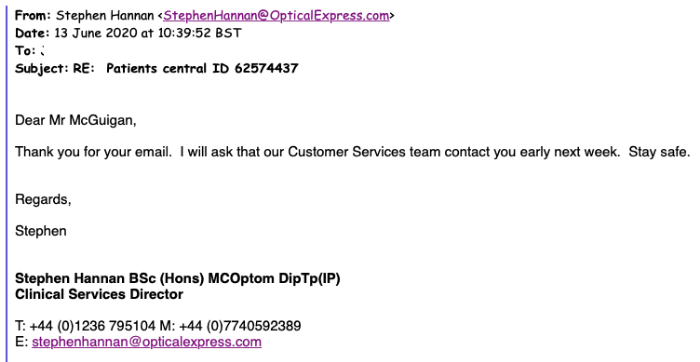Open the StephenHannan@OpticalExpress.com sender link
Image resolution: width=700 pixels, height=362 pixels.
pos(276,16)
